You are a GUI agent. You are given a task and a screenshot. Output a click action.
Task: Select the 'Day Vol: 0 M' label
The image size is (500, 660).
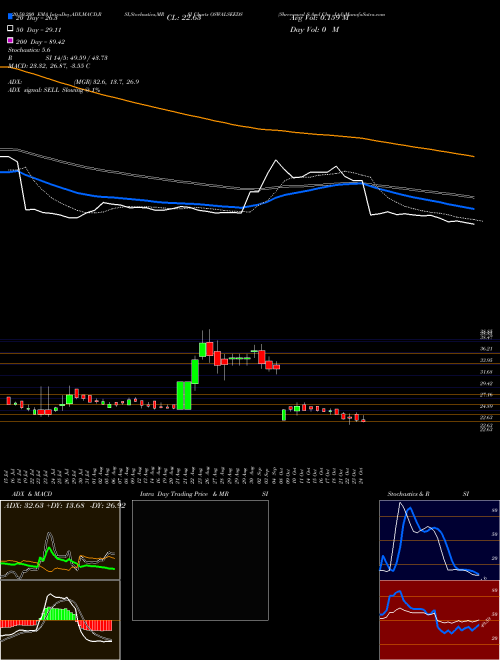tap(314, 29)
